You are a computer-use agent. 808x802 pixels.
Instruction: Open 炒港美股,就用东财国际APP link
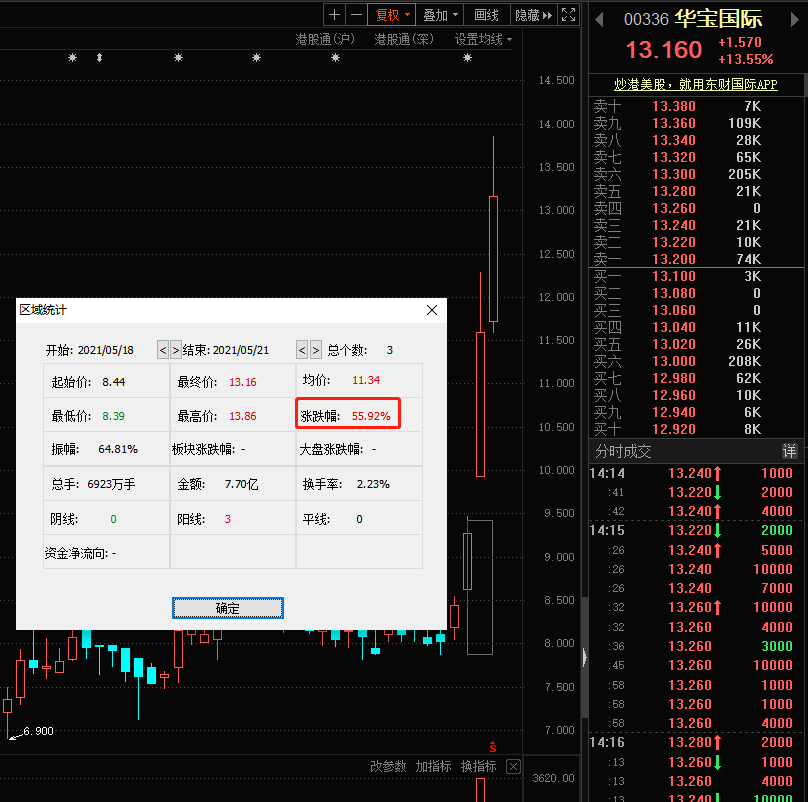pos(695,84)
